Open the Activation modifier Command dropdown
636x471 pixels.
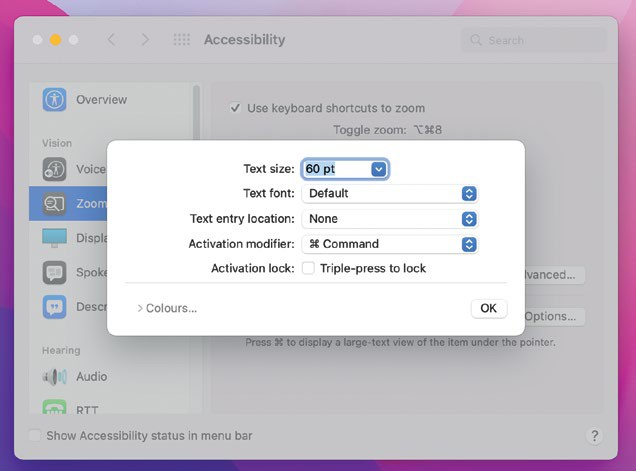pyautogui.click(x=389, y=244)
